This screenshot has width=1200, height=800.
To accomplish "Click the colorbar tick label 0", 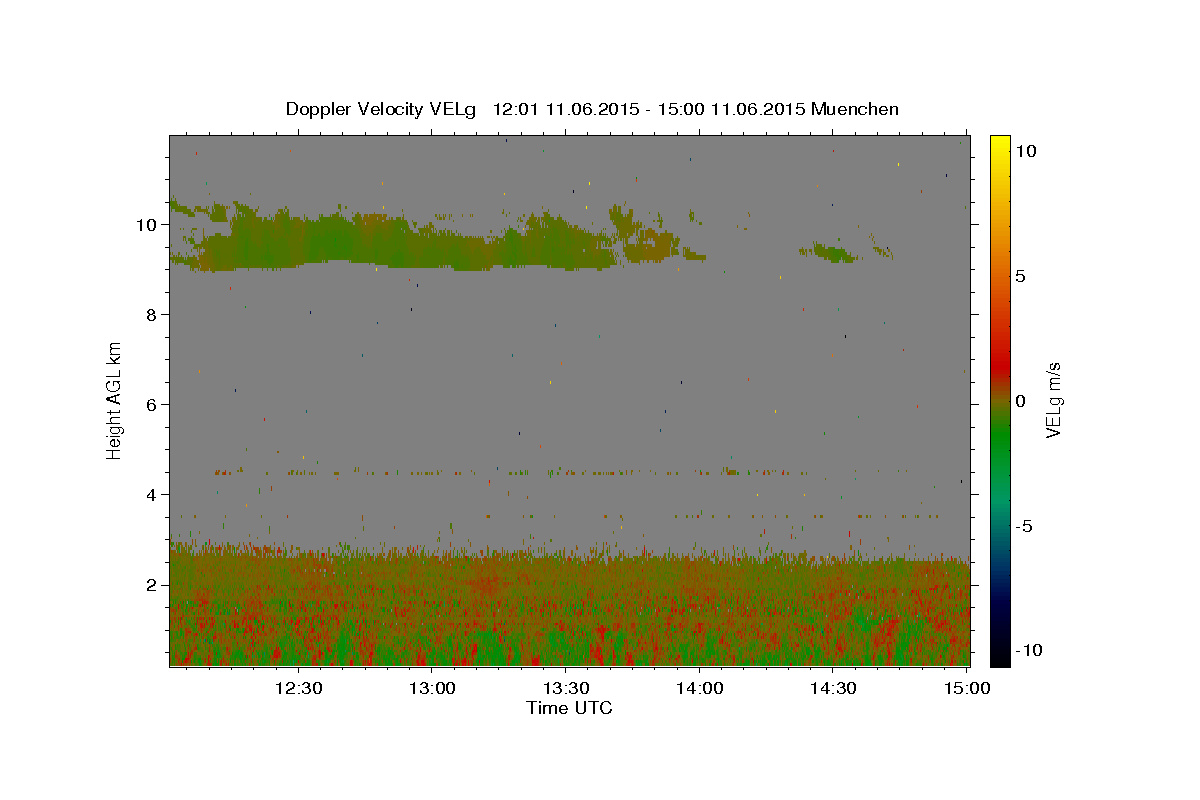I will click(x=1020, y=401).
